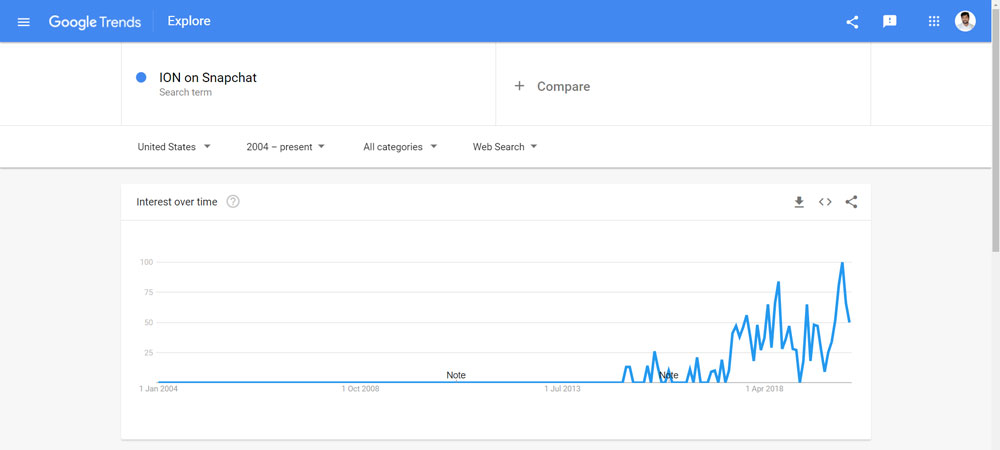
Task: Share the interest over time chart
Action: click(x=851, y=202)
